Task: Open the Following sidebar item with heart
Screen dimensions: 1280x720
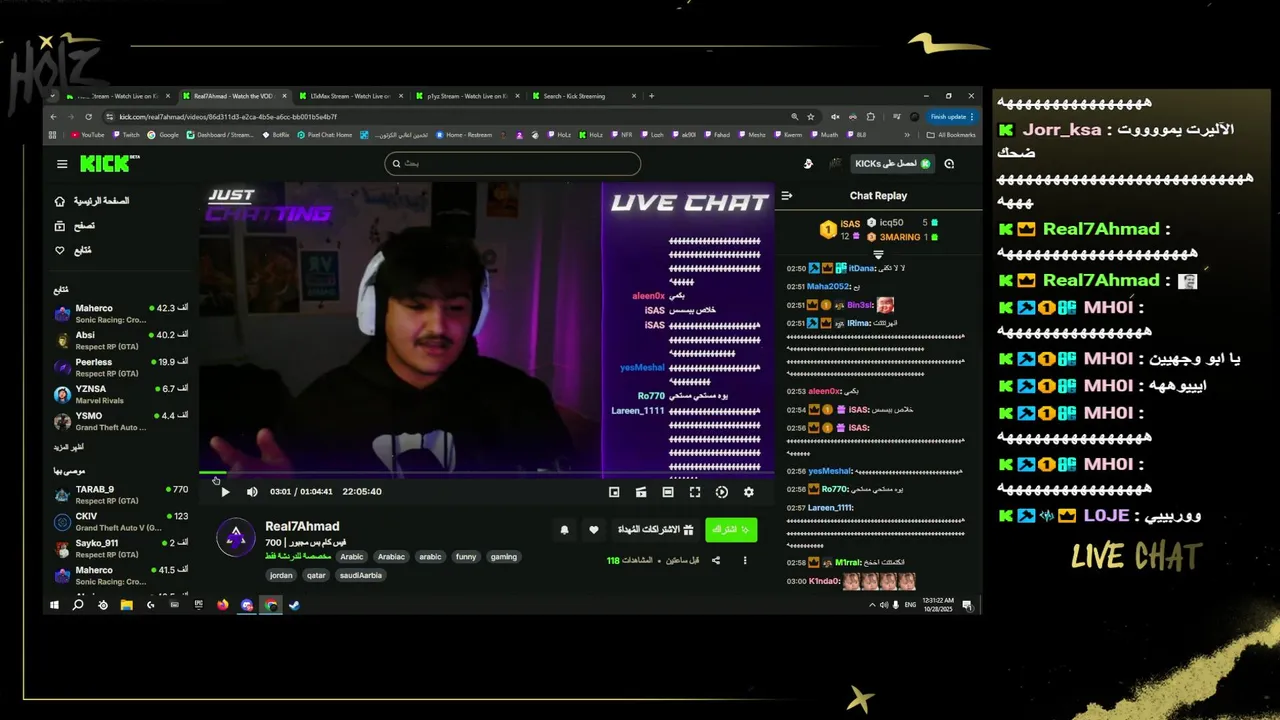Action: 73,250
